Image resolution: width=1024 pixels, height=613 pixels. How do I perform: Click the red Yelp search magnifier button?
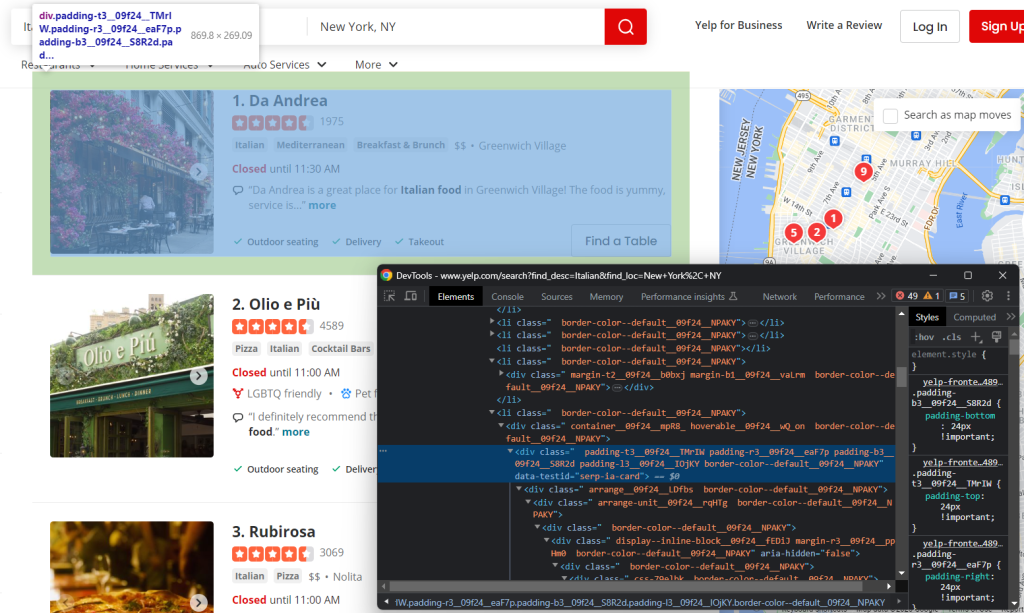625,27
